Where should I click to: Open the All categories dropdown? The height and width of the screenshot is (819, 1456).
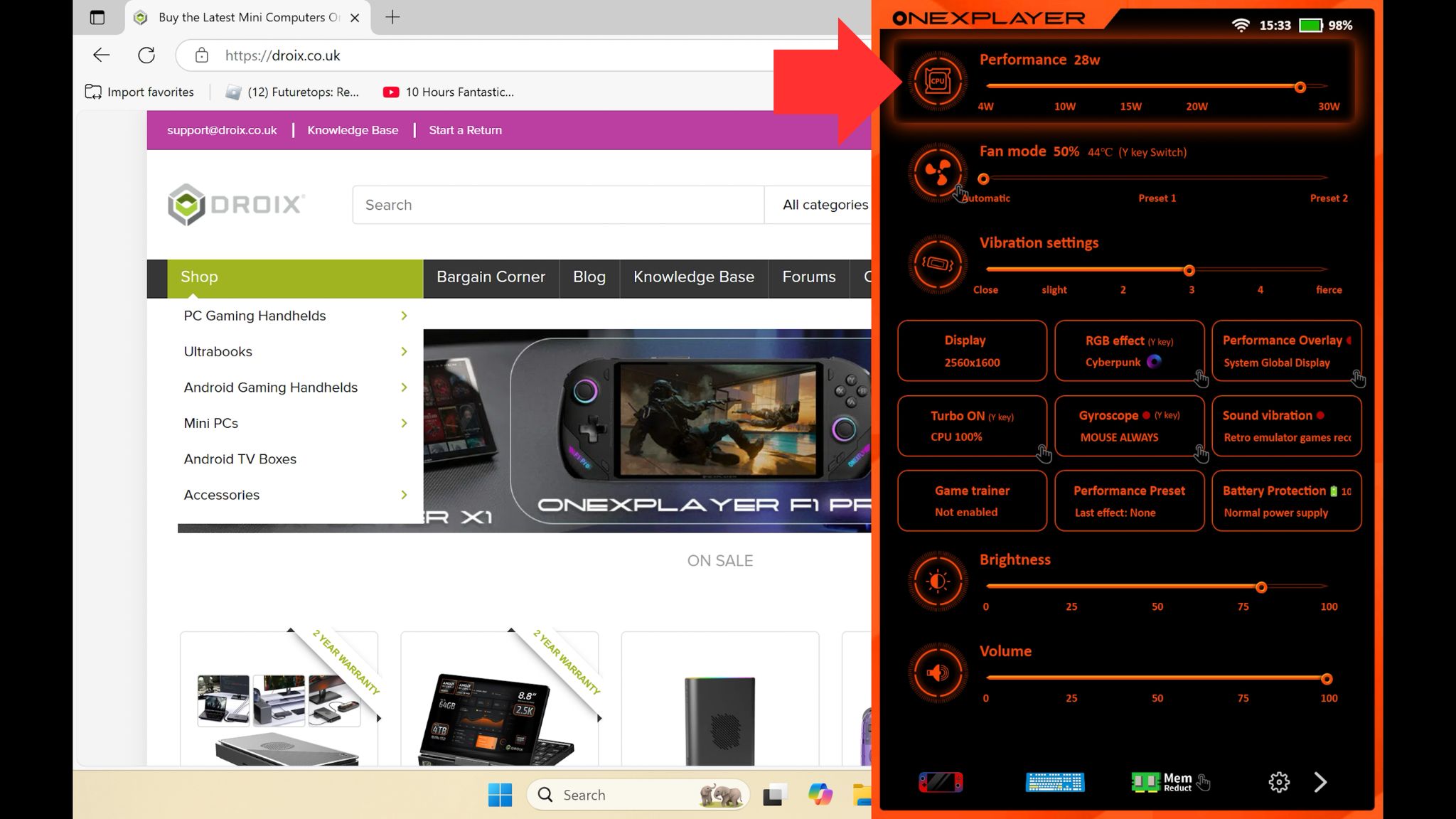click(825, 205)
